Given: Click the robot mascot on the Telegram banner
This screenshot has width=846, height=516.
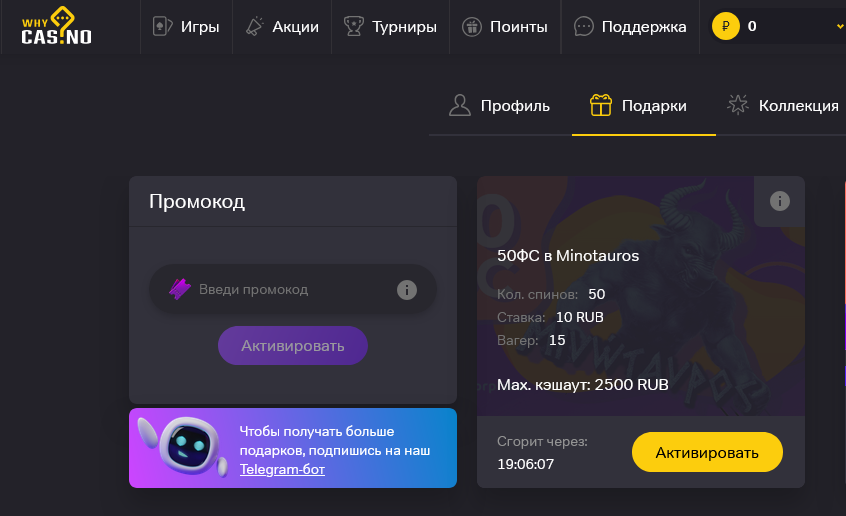Looking at the screenshot, I should [183, 446].
